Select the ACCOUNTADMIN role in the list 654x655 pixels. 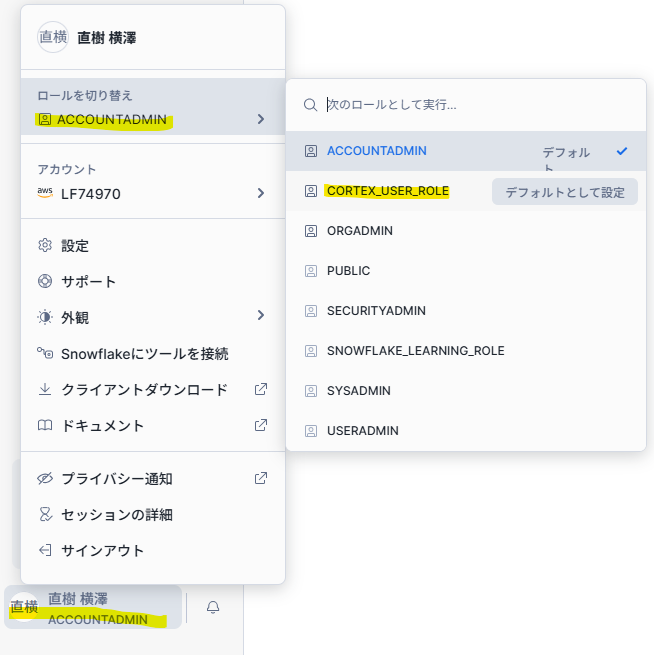[466, 151]
